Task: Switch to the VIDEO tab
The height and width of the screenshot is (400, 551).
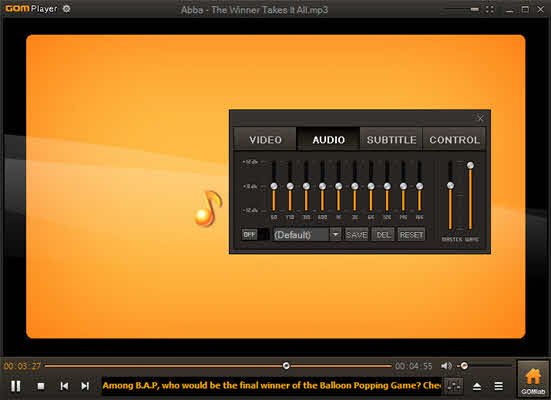Action: pyautogui.click(x=265, y=140)
